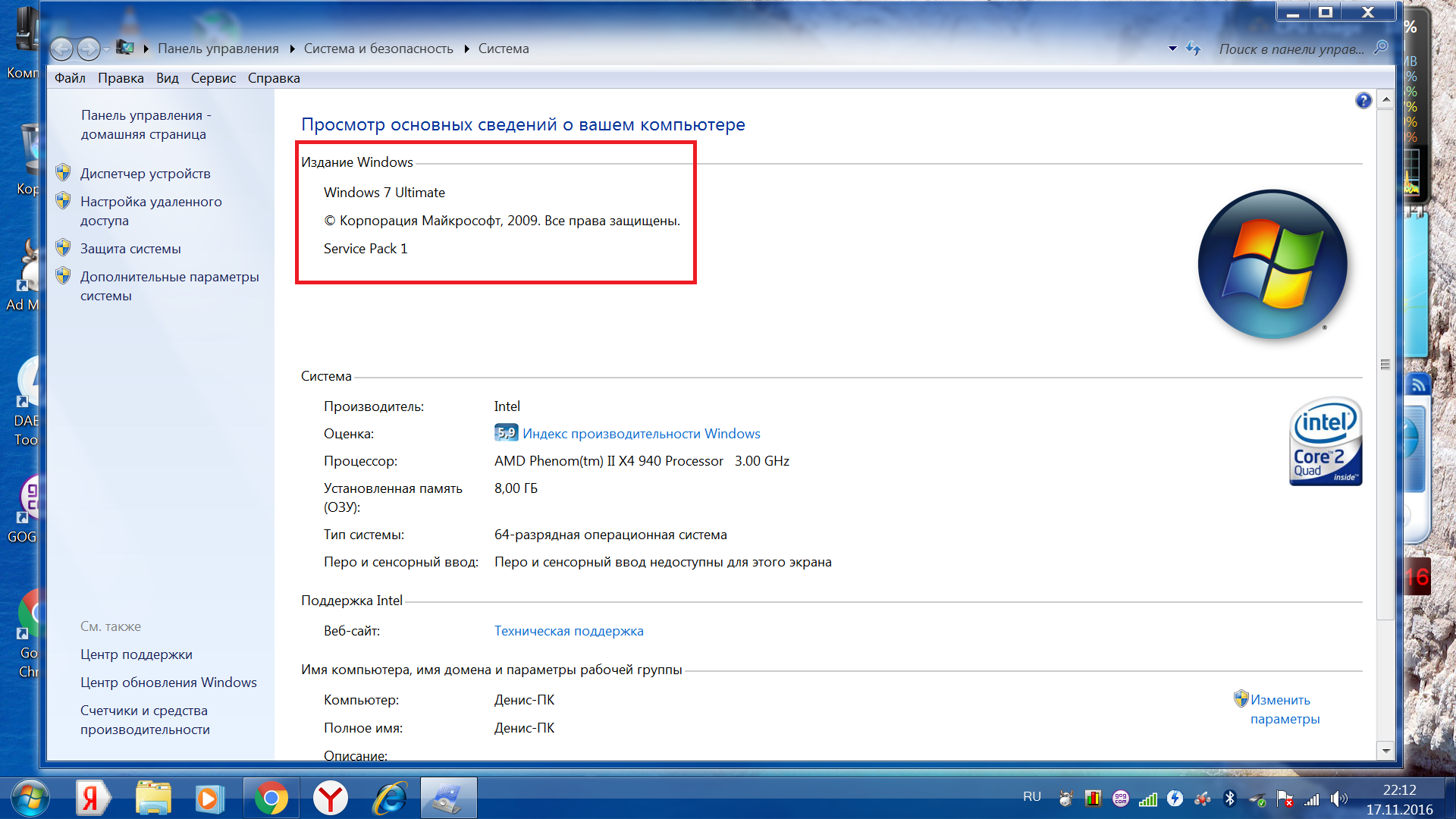Click the Bluetooth tray icon
The height and width of the screenshot is (819, 1456).
coord(1230,798)
